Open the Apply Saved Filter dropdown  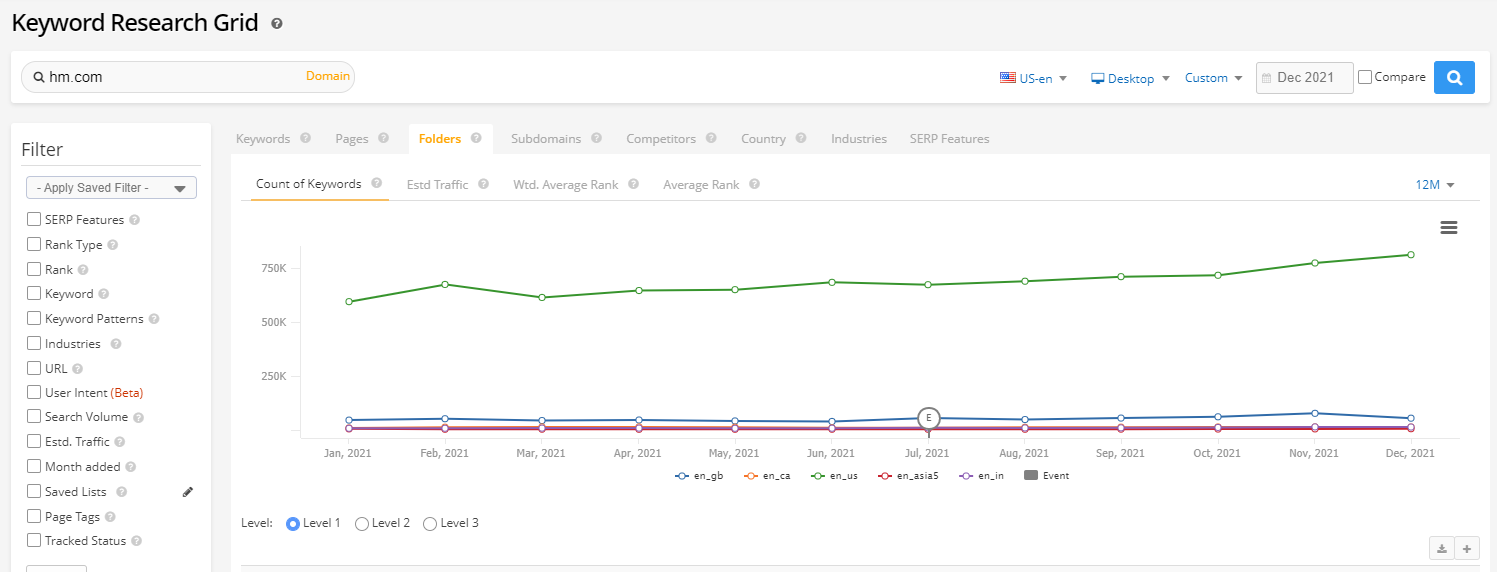click(111, 188)
